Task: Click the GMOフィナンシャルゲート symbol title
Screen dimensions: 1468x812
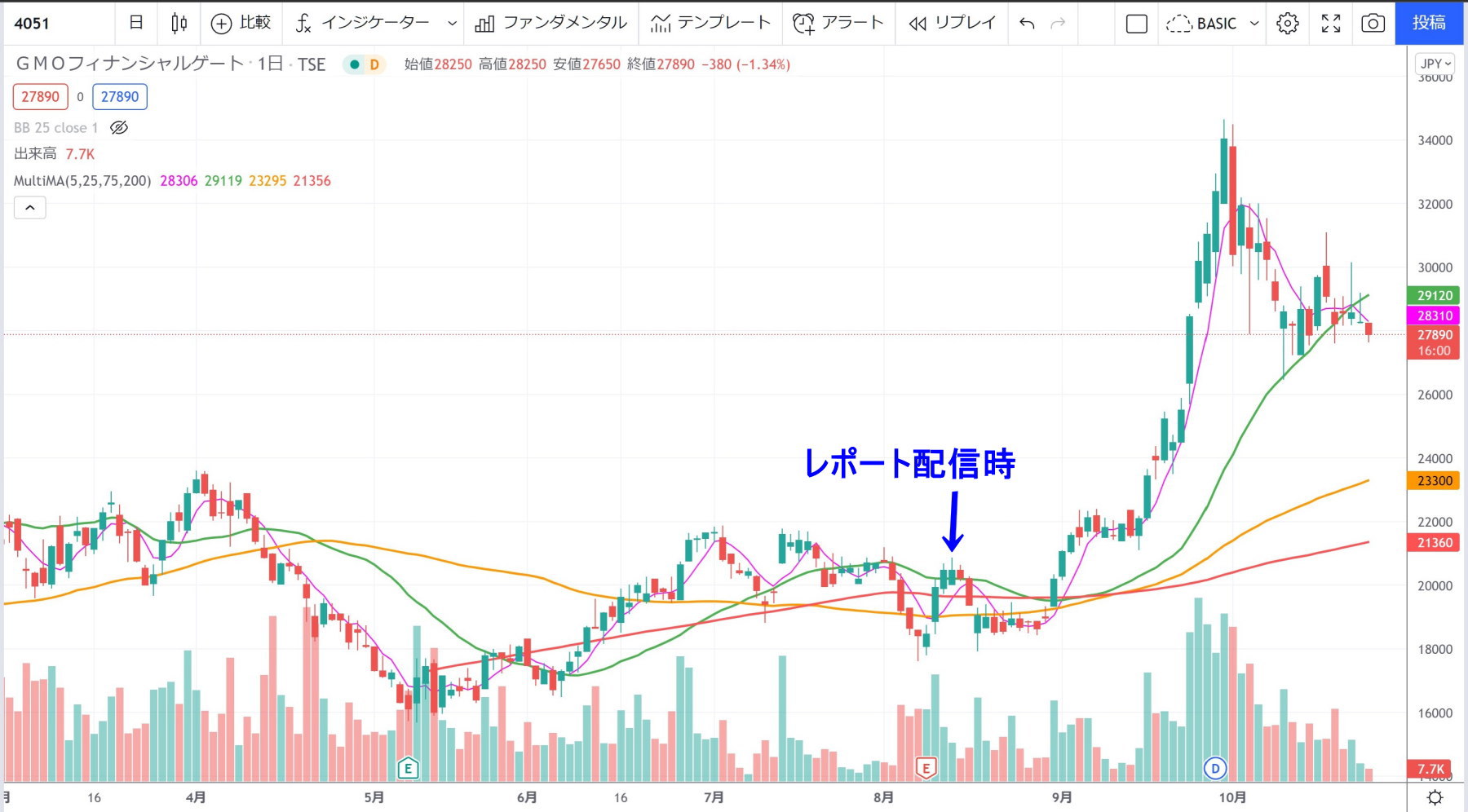Action: (x=130, y=64)
